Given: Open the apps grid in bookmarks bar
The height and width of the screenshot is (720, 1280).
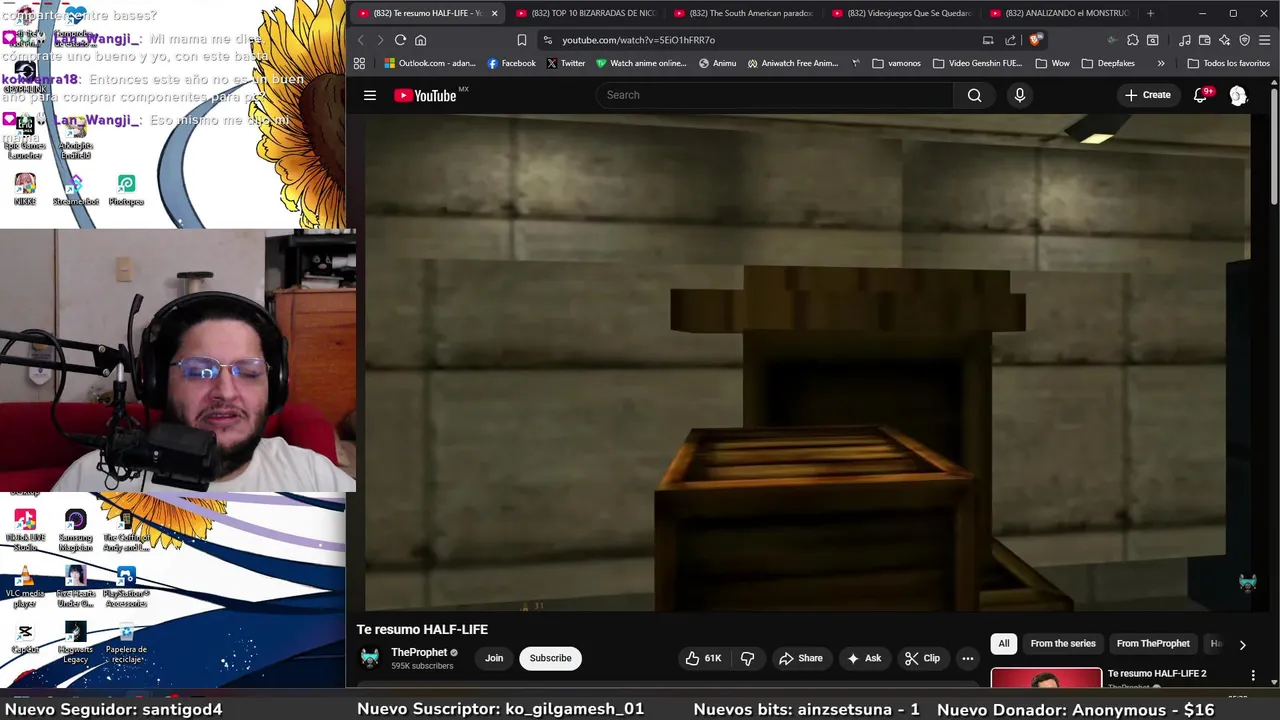Looking at the screenshot, I should (359, 63).
